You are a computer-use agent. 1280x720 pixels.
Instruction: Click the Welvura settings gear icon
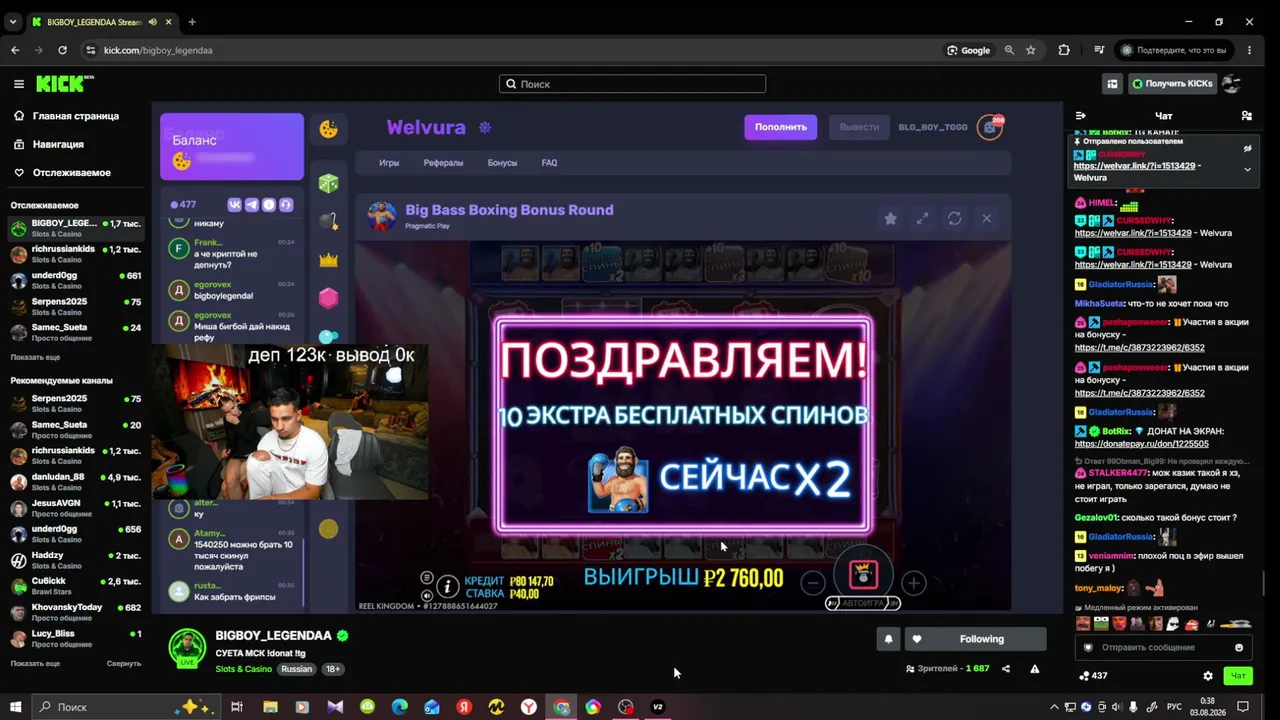tap(485, 128)
